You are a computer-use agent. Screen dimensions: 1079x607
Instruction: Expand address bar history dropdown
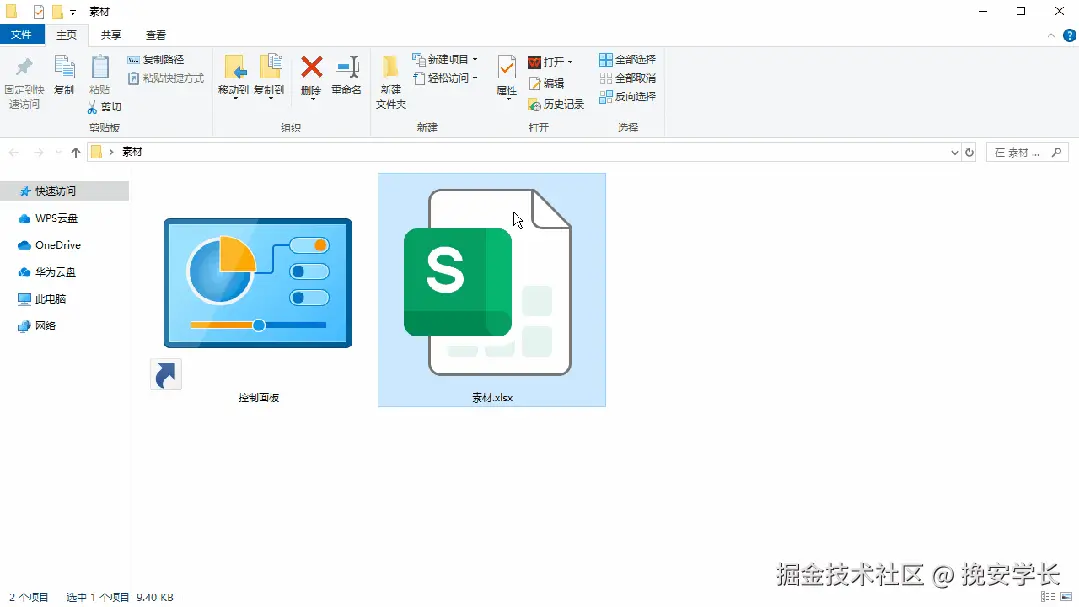point(954,153)
